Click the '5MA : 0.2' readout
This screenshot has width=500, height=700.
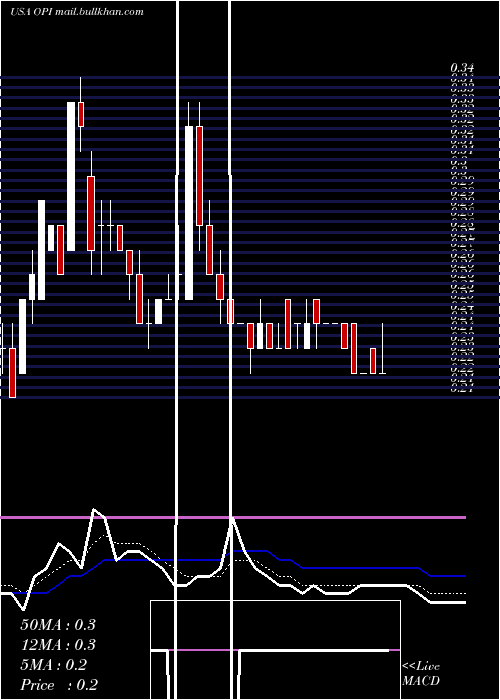pos(54,665)
